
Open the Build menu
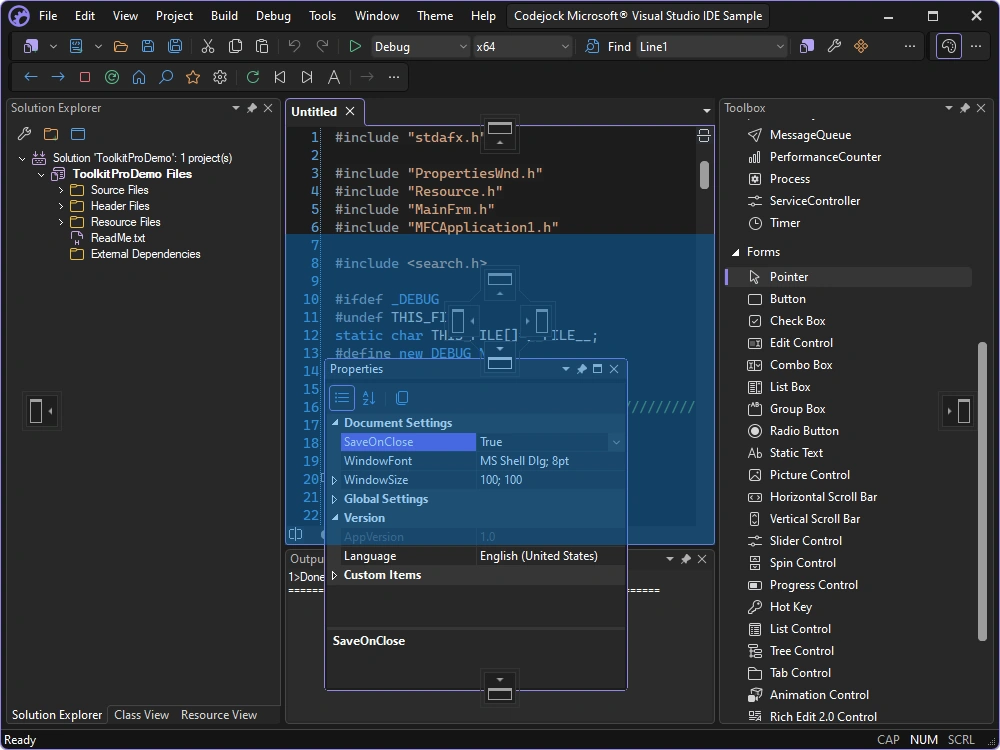224,16
